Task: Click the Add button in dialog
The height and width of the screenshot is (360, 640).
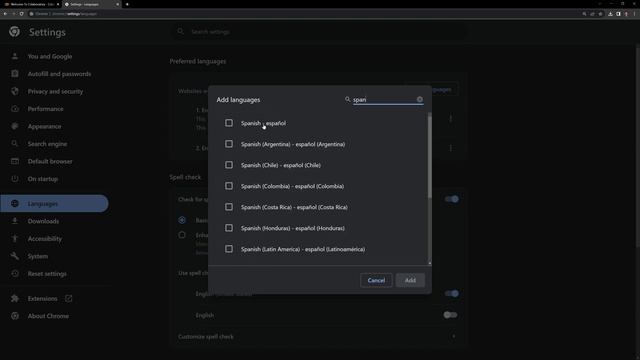Action: pyautogui.click(x=410, y=280)
